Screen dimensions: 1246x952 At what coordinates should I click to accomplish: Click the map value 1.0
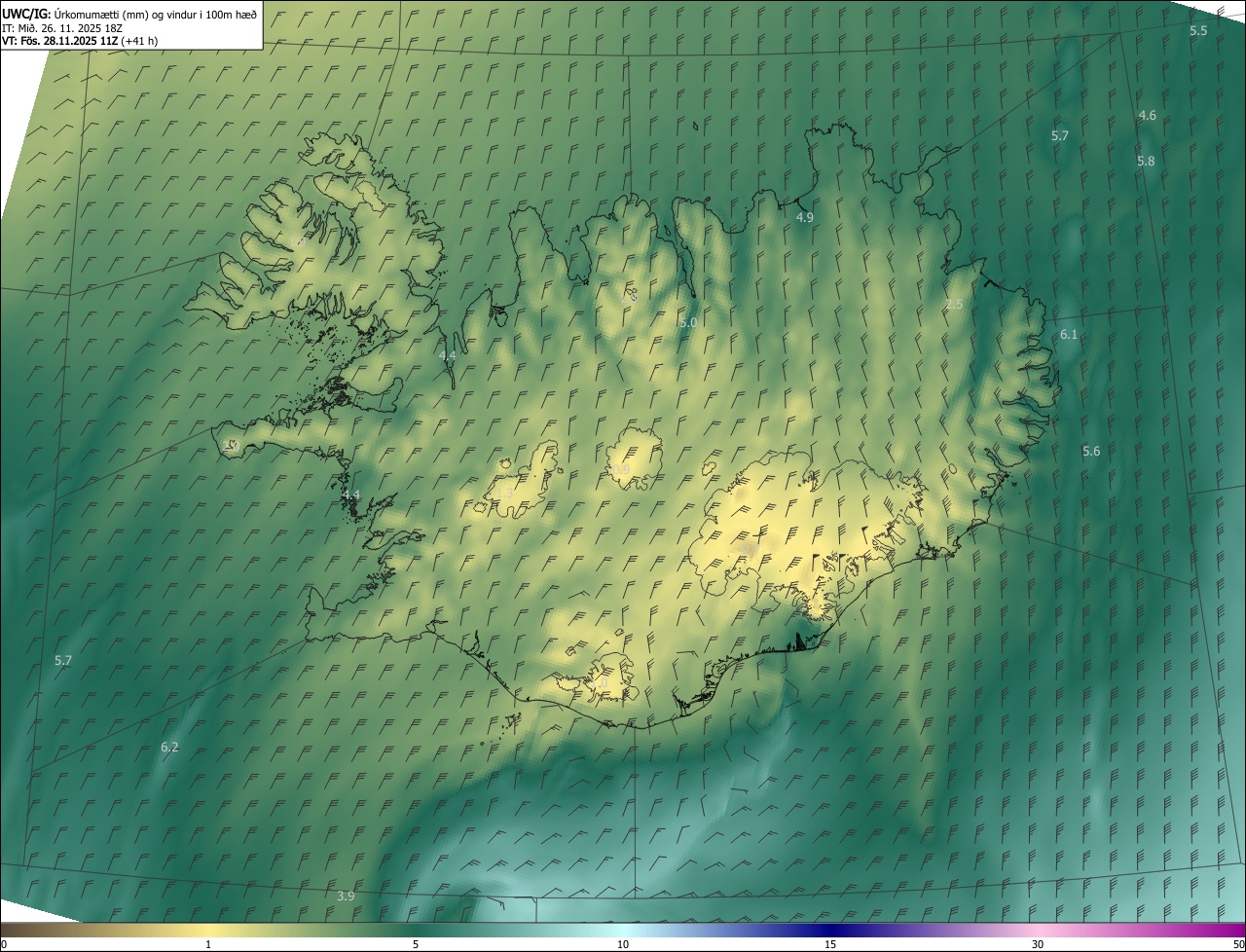(598, 684)
